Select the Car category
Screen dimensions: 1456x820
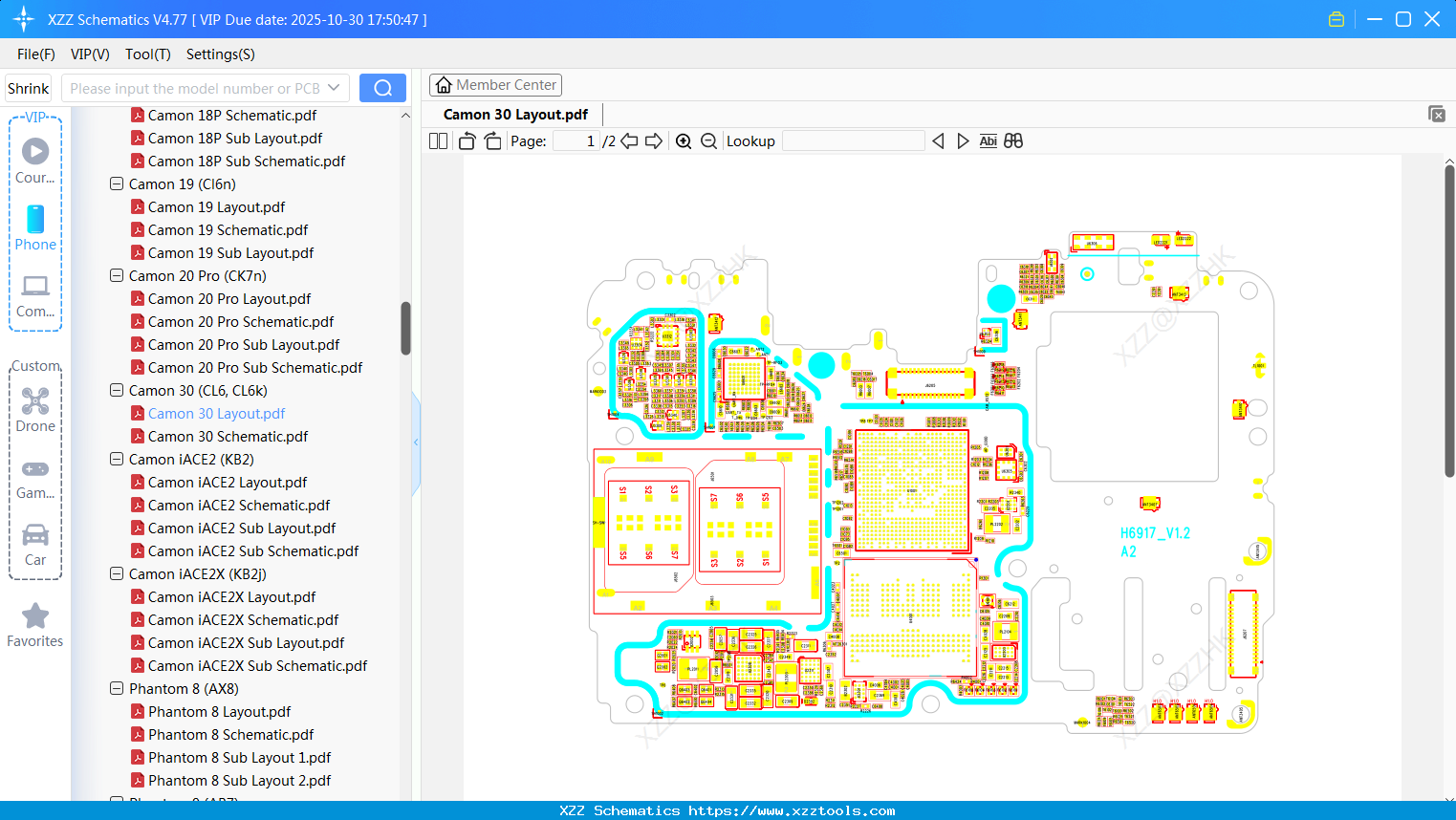click(x=35, y=545)
